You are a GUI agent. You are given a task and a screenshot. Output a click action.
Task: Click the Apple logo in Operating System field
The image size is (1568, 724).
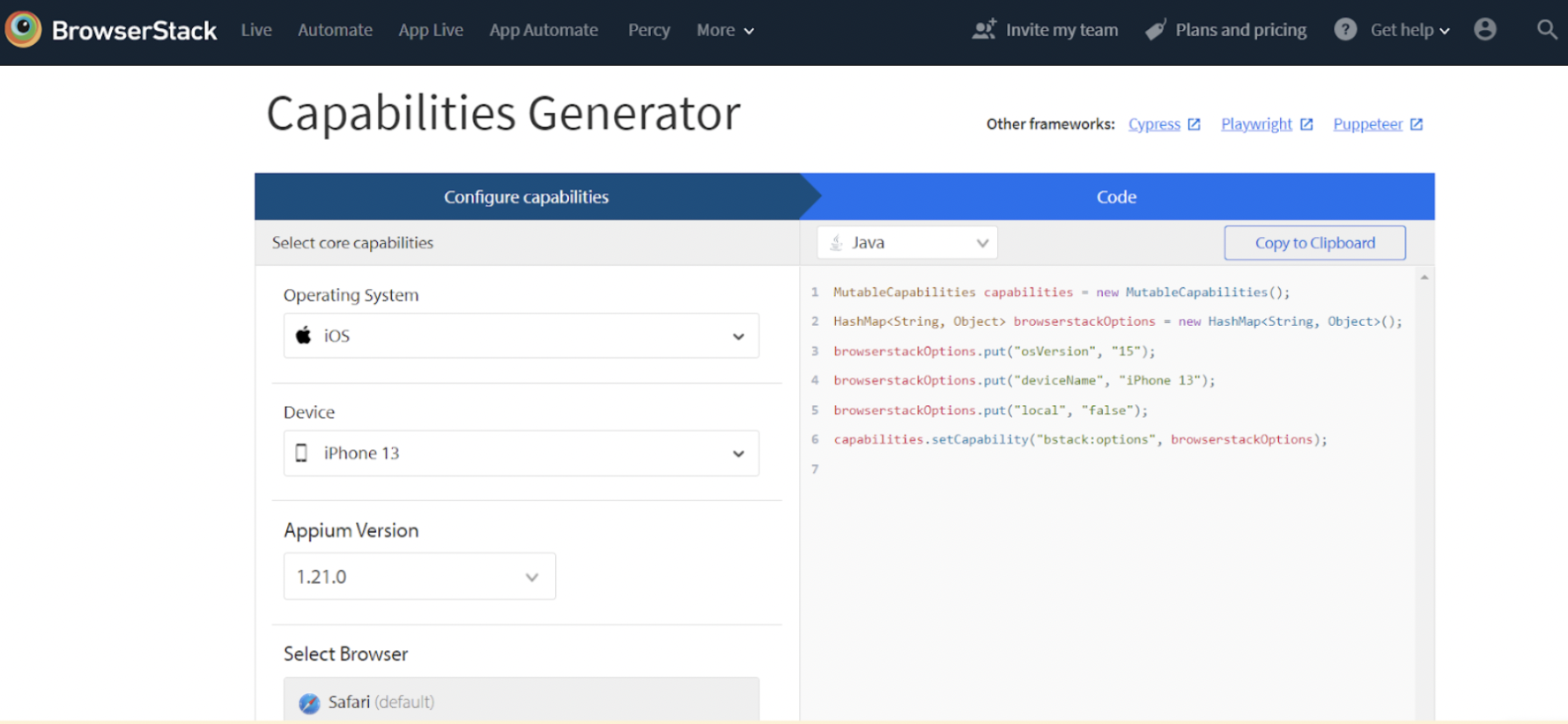tap(304, 335)
